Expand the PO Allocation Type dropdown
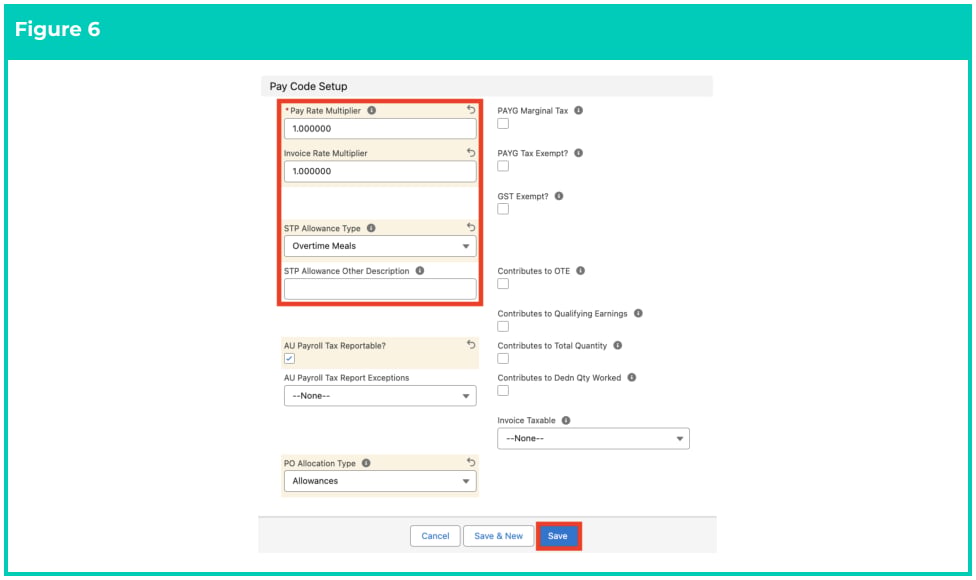976x580 pixels. (380, 481)
